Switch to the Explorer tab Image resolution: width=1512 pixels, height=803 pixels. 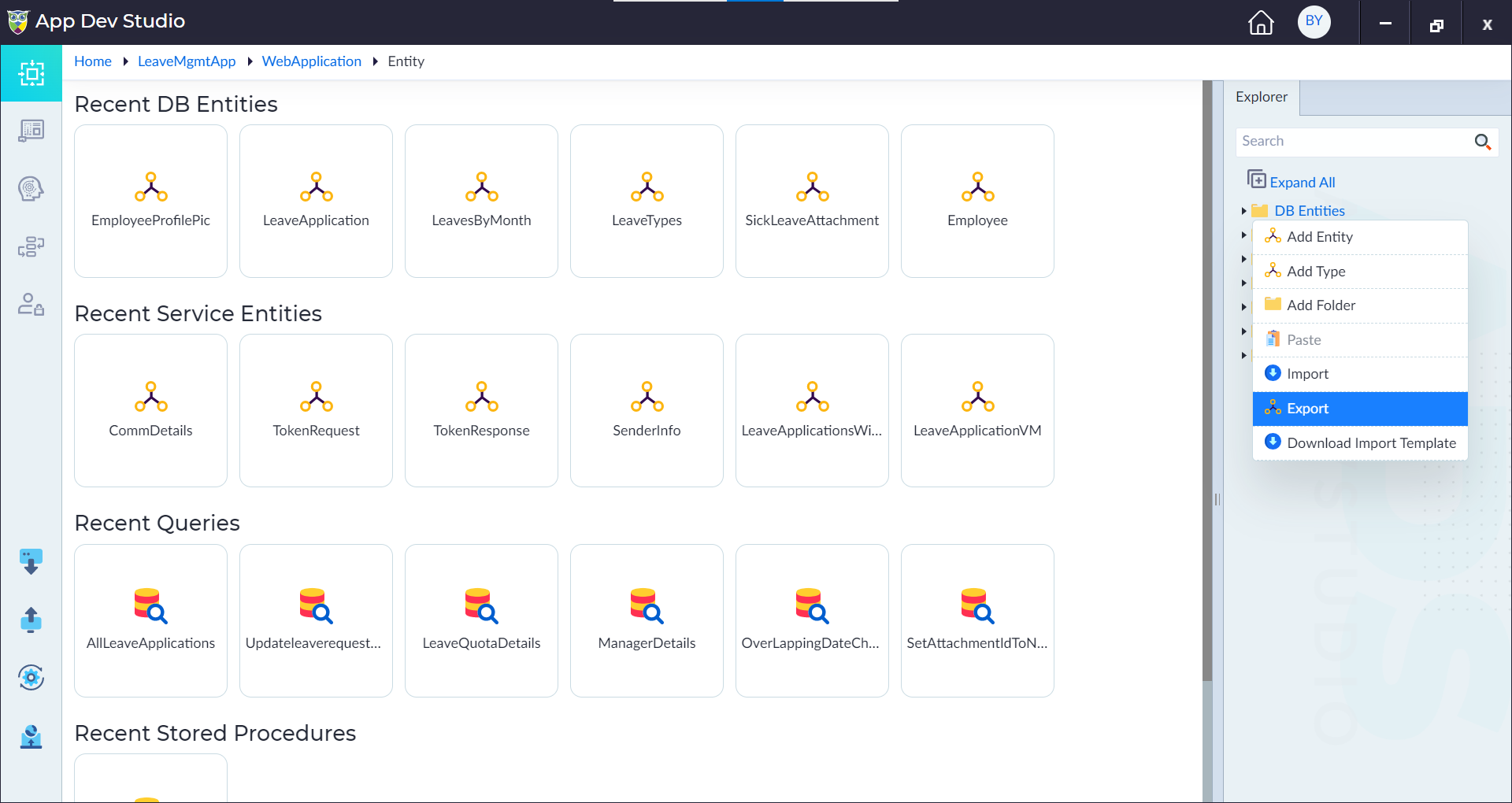pyautogui.click(x=1261, y=97)
